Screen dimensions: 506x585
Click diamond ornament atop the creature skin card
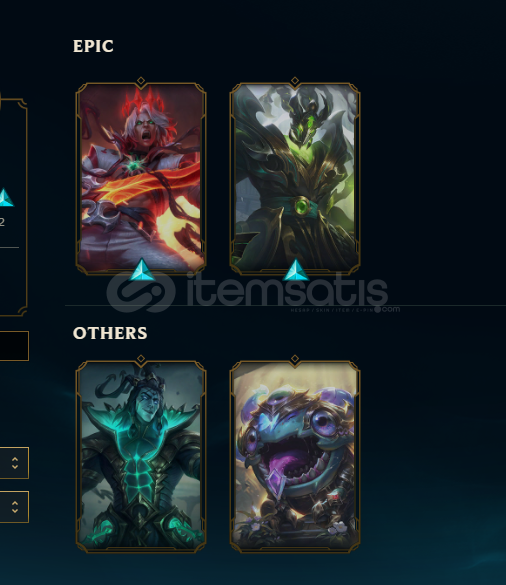pyautogui.click(x=295, y=359)
